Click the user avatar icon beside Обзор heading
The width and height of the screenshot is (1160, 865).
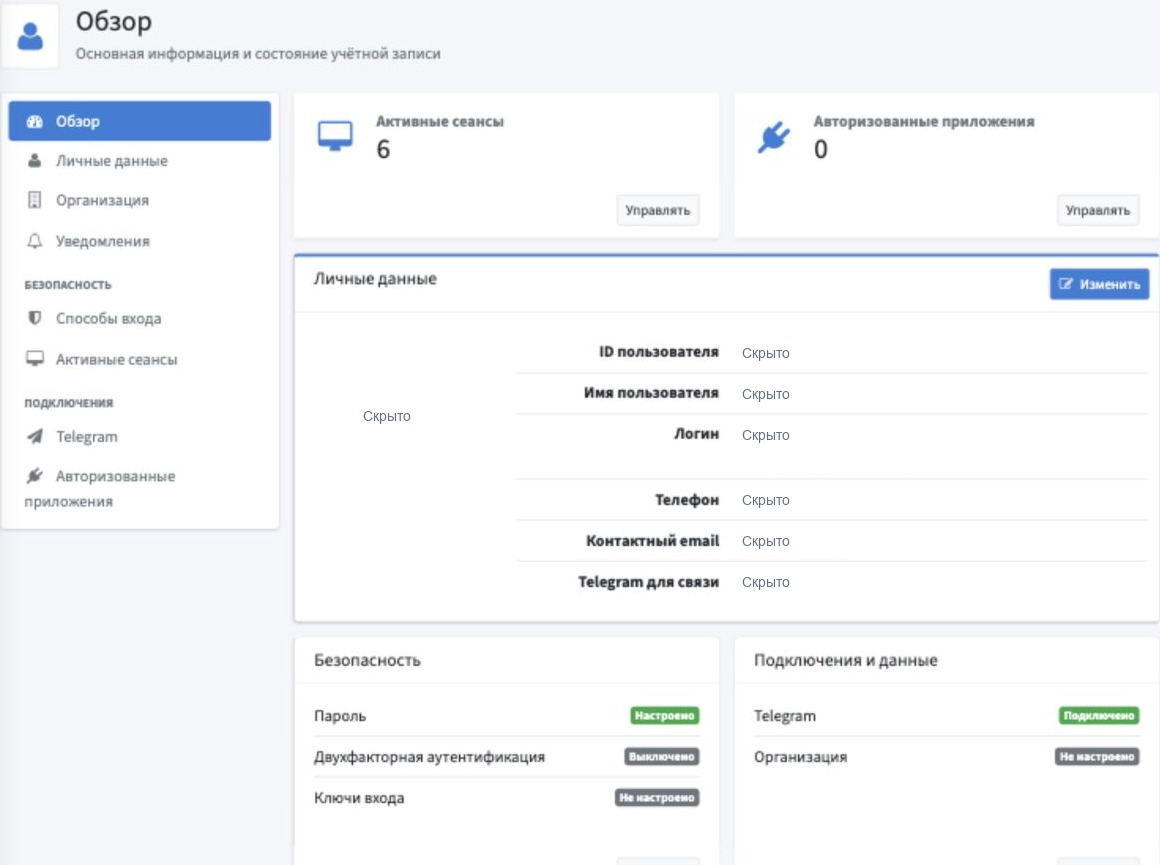pyautogui.click(x=30, y=36)
